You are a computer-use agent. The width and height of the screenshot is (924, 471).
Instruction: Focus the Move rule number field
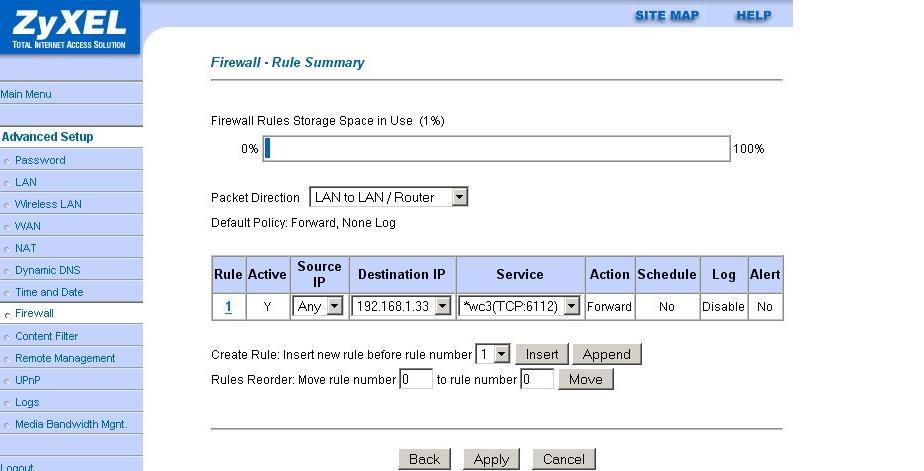[x=416, y=379]
